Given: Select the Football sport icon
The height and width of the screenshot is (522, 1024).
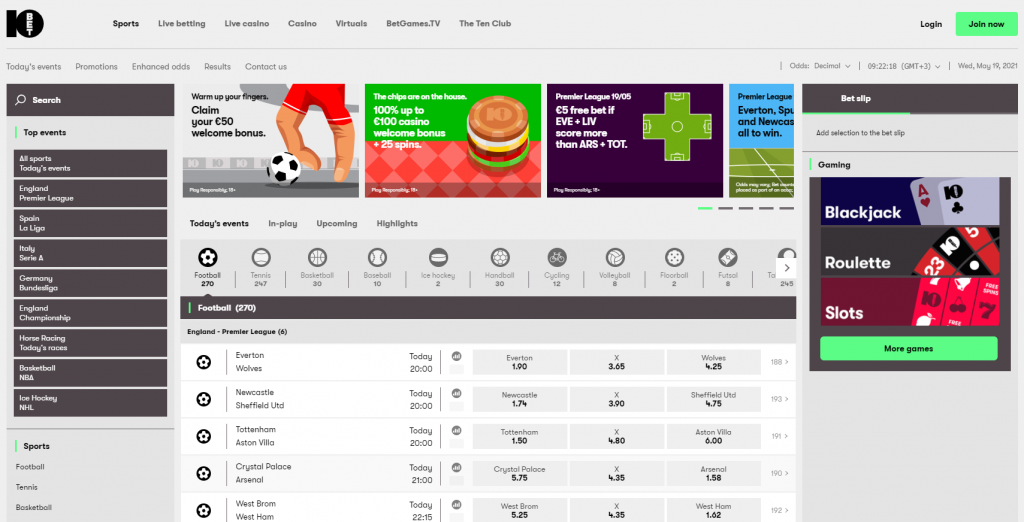Looking at the screenshot, I should [208, 257].
